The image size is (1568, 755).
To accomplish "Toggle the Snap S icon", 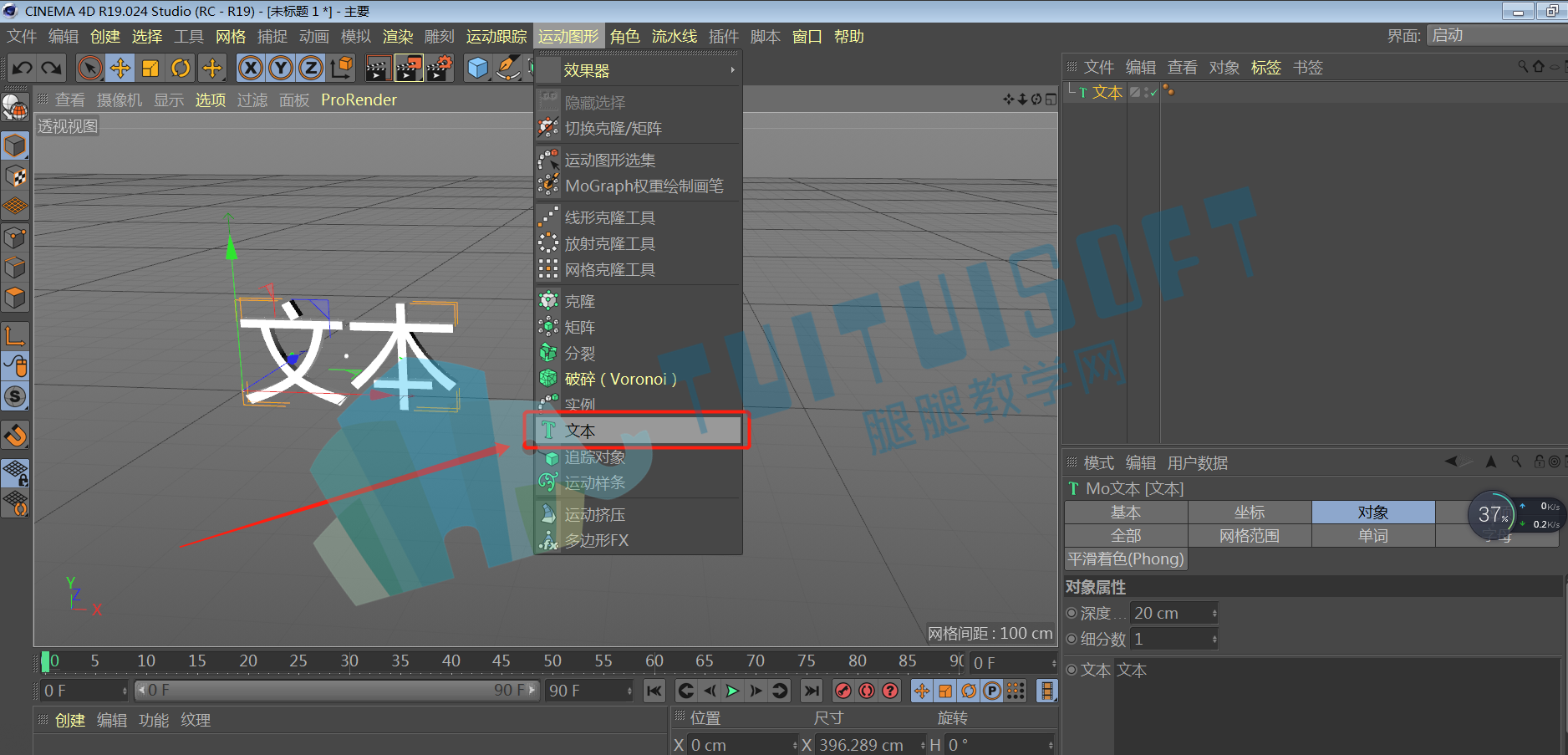I will coord(15,396).
